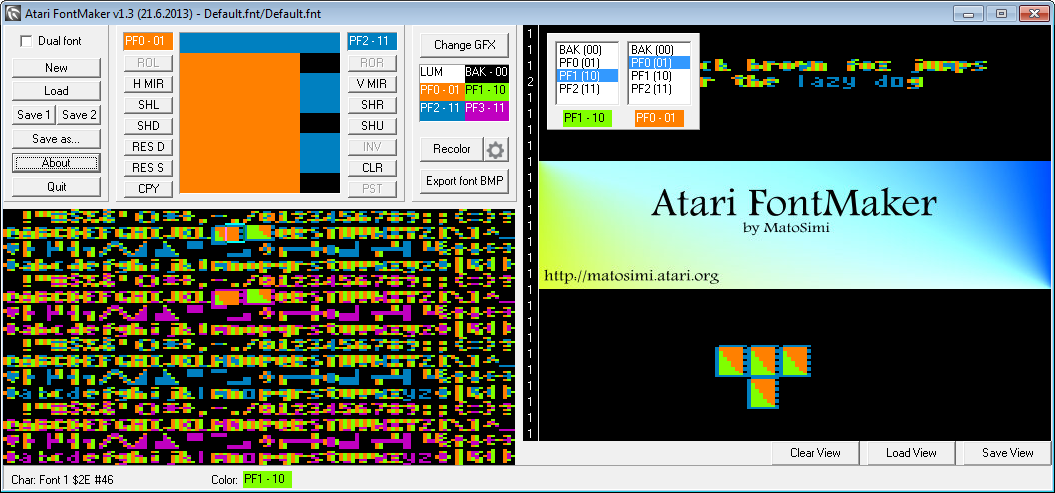Viewport: 1055px width, 493px height.
Task: Select PF2 - 11 cell in palette grid
Action: tap(441, 111)
